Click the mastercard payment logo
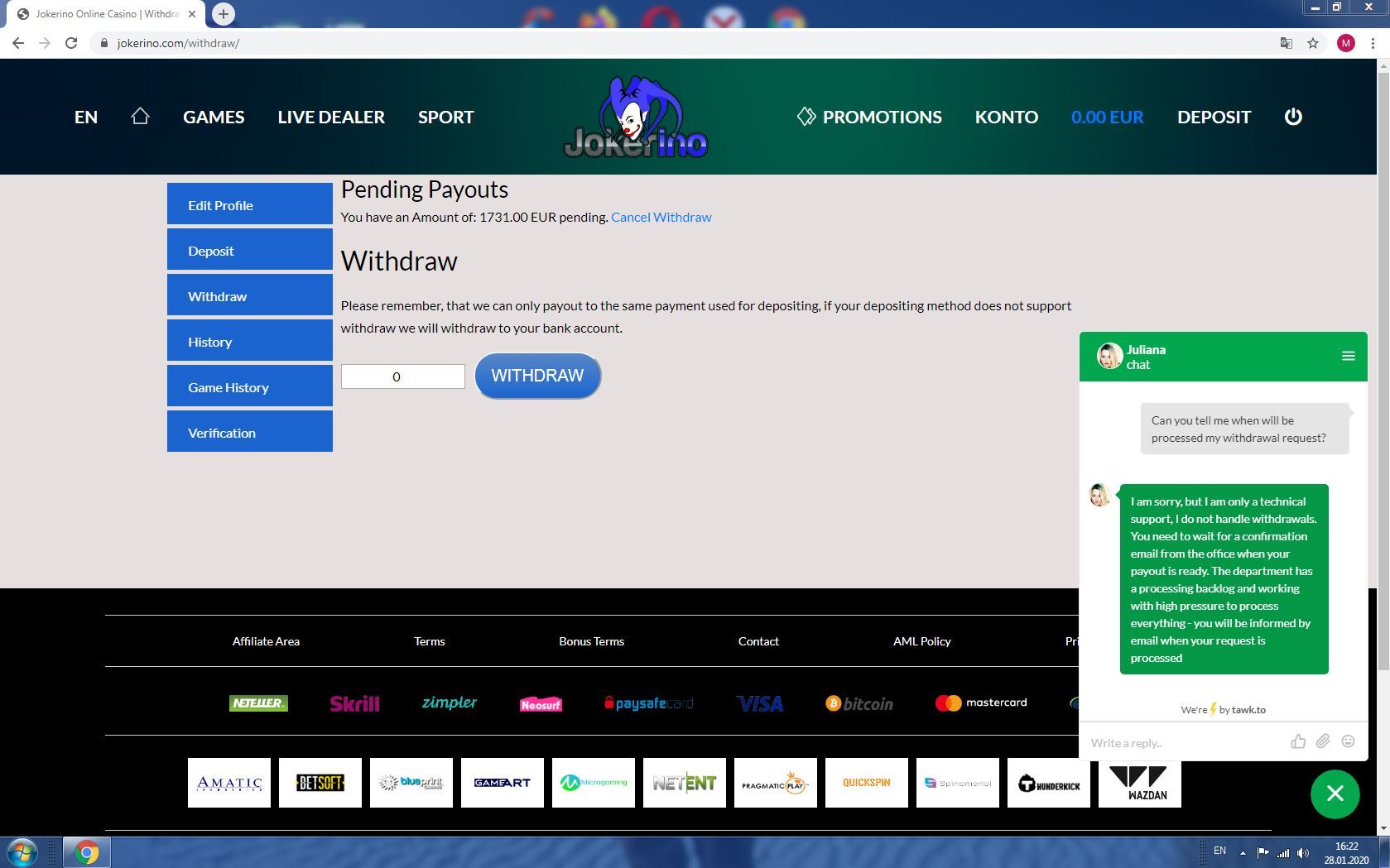The image size is (1390, 868). [981, 703]
